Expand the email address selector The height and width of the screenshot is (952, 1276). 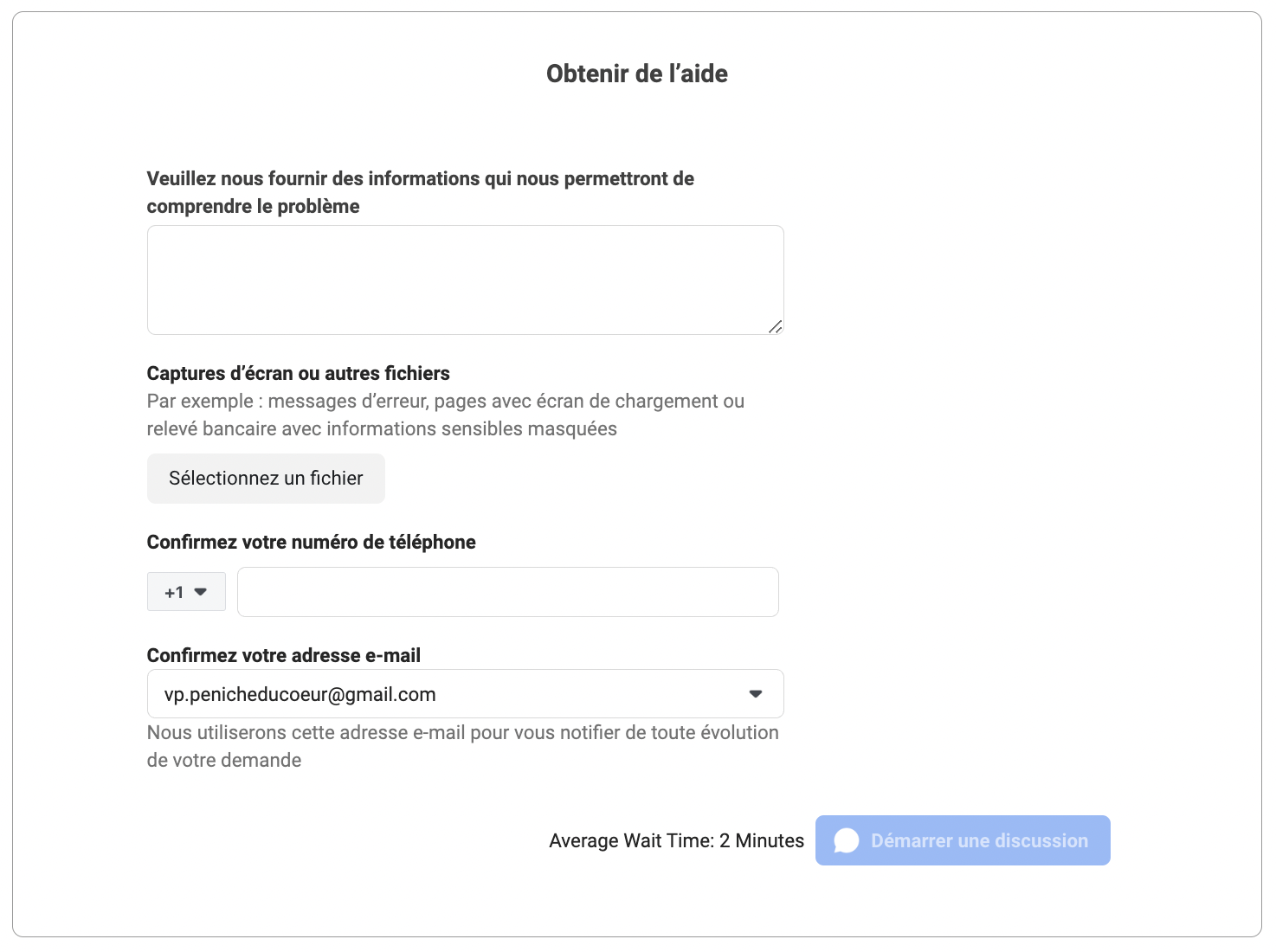click(465, 694)
